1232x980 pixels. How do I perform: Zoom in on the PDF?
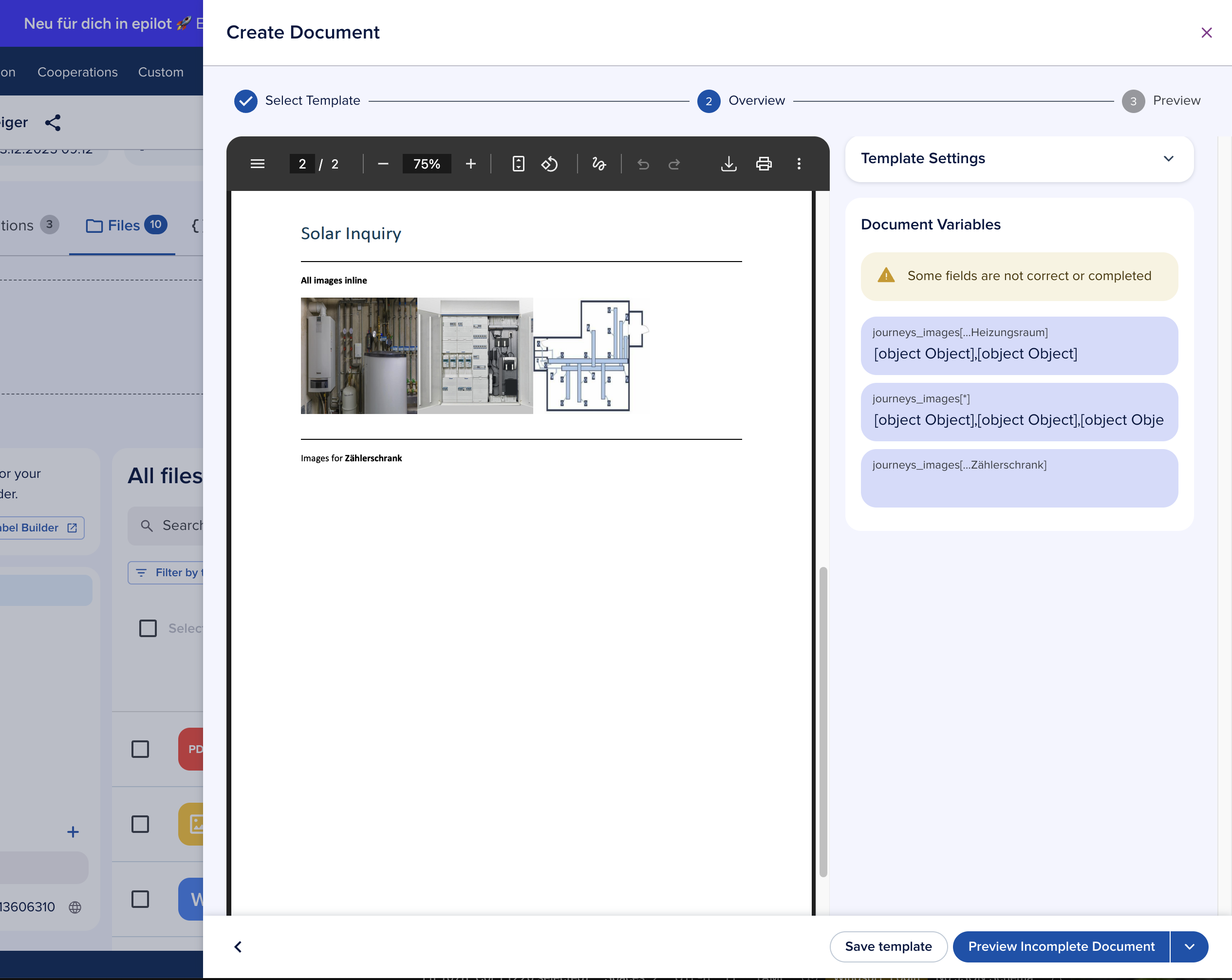pos(470,164)
